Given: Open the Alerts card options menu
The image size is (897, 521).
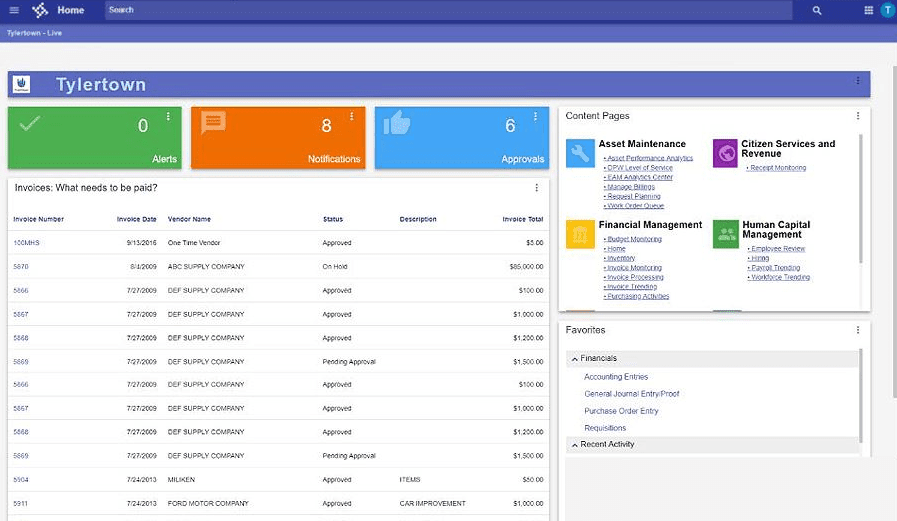Looking at the screenshot, I should coord(168,117).
